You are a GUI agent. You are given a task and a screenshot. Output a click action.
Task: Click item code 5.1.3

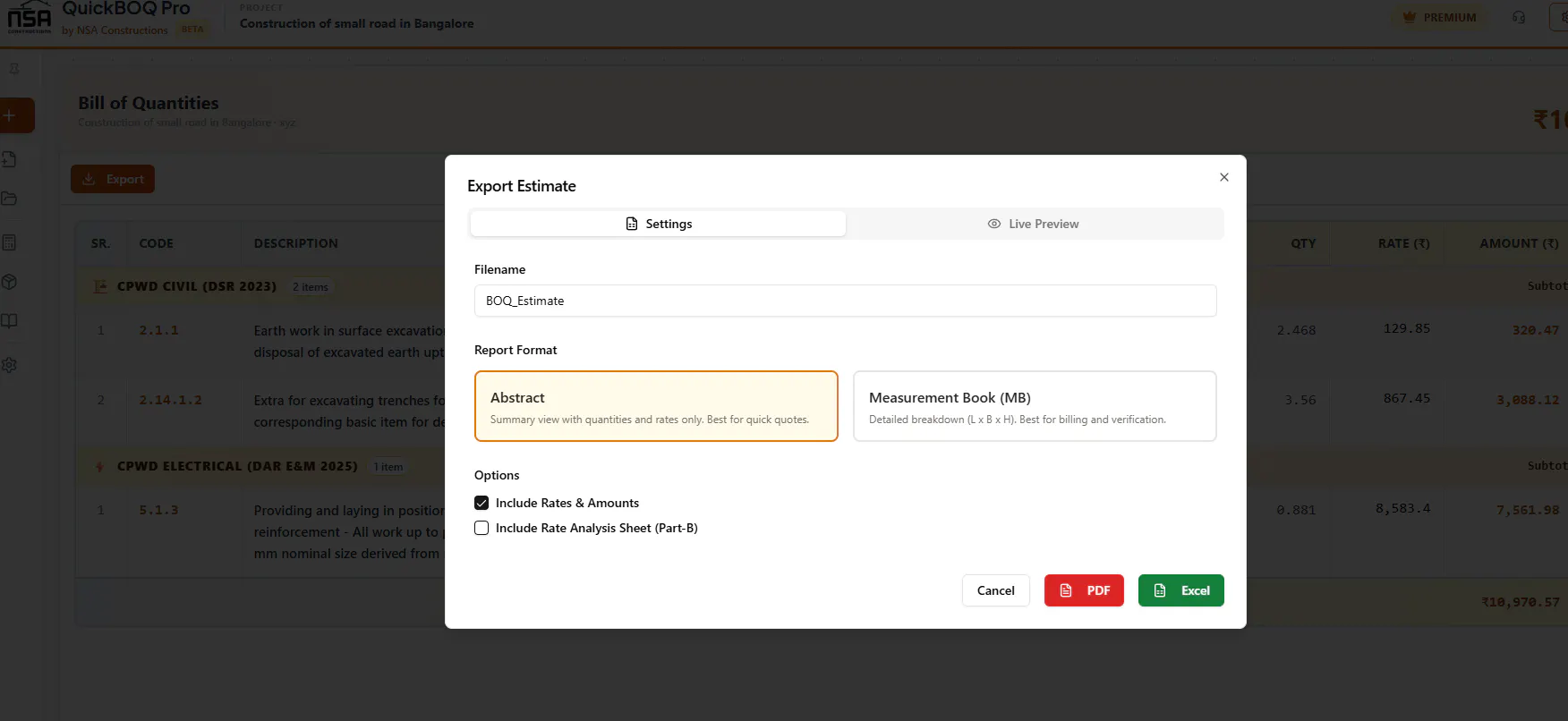[159, 510]
